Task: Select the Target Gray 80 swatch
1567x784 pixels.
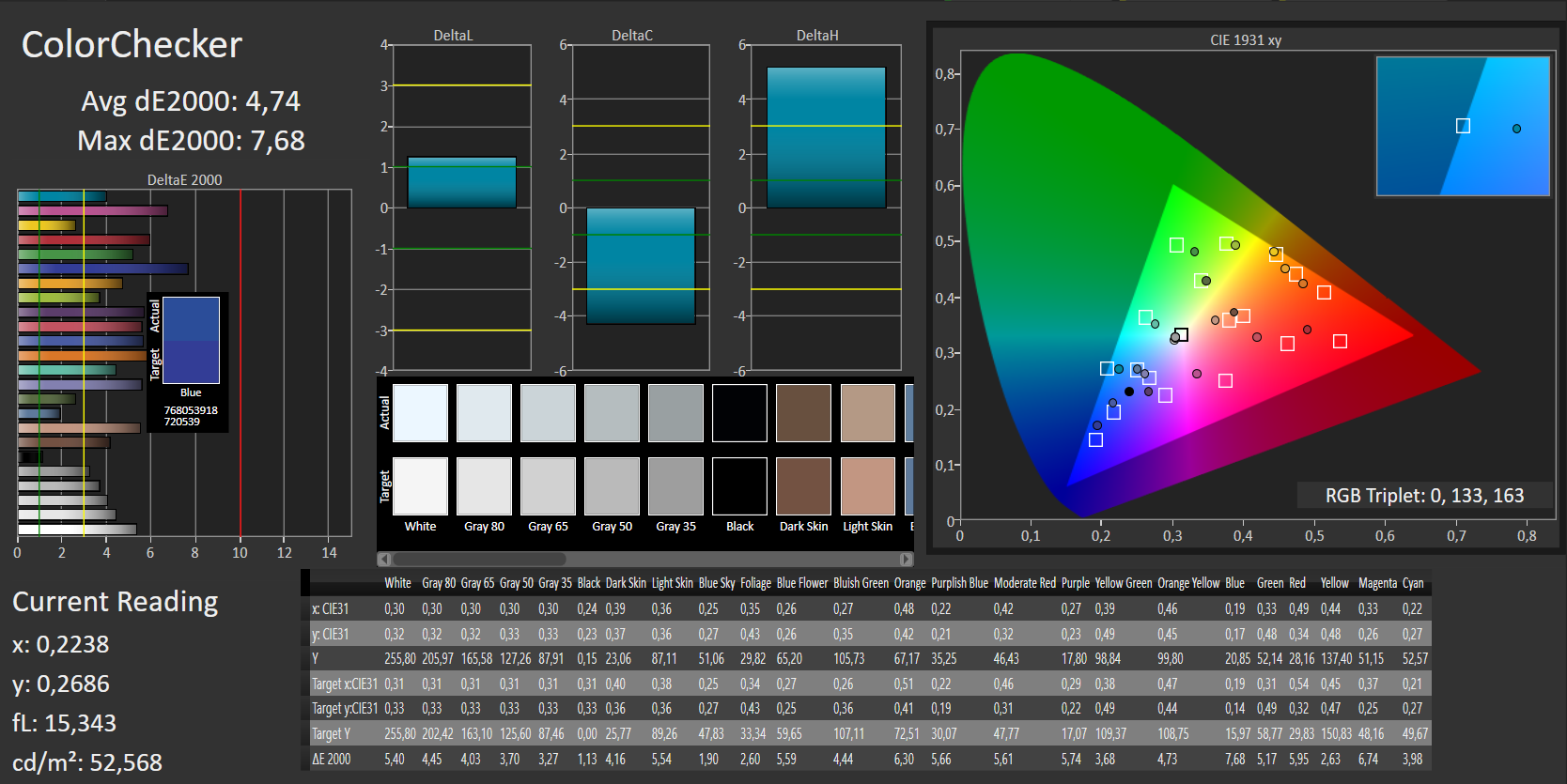Action: [x=484, y=486]
